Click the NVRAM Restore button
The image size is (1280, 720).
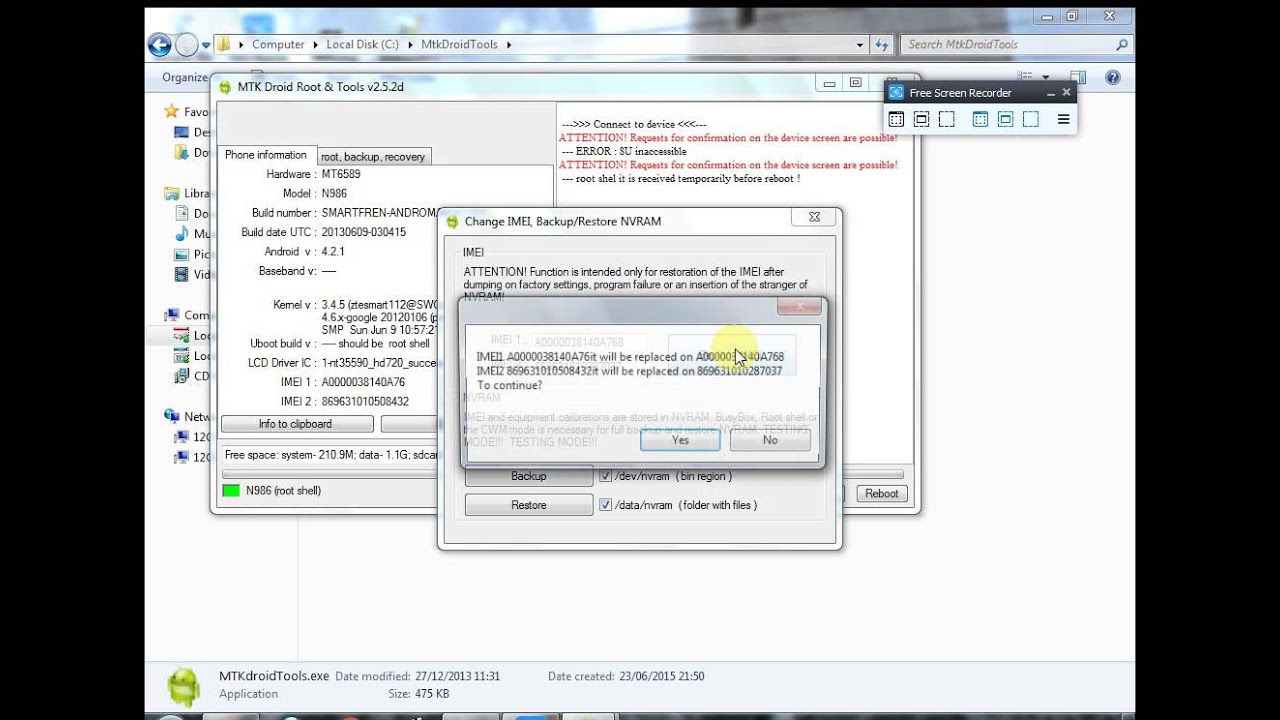tap(529, 505)
